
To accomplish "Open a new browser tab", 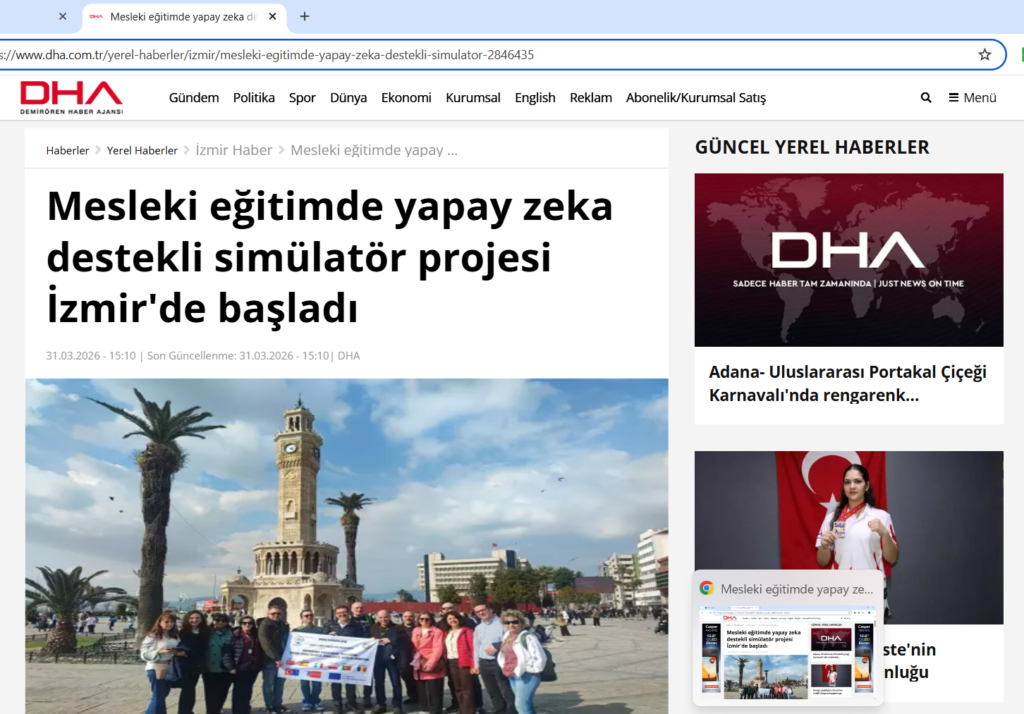I will 305,17.
